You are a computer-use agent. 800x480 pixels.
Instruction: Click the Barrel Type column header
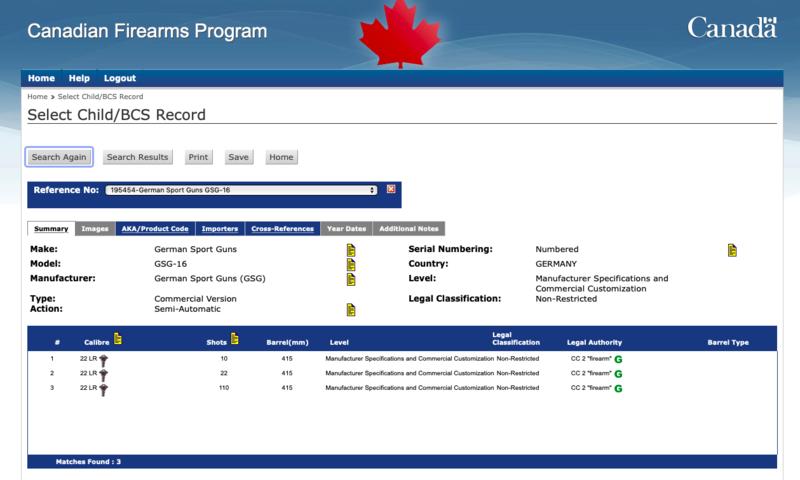[x=728, y=342]
